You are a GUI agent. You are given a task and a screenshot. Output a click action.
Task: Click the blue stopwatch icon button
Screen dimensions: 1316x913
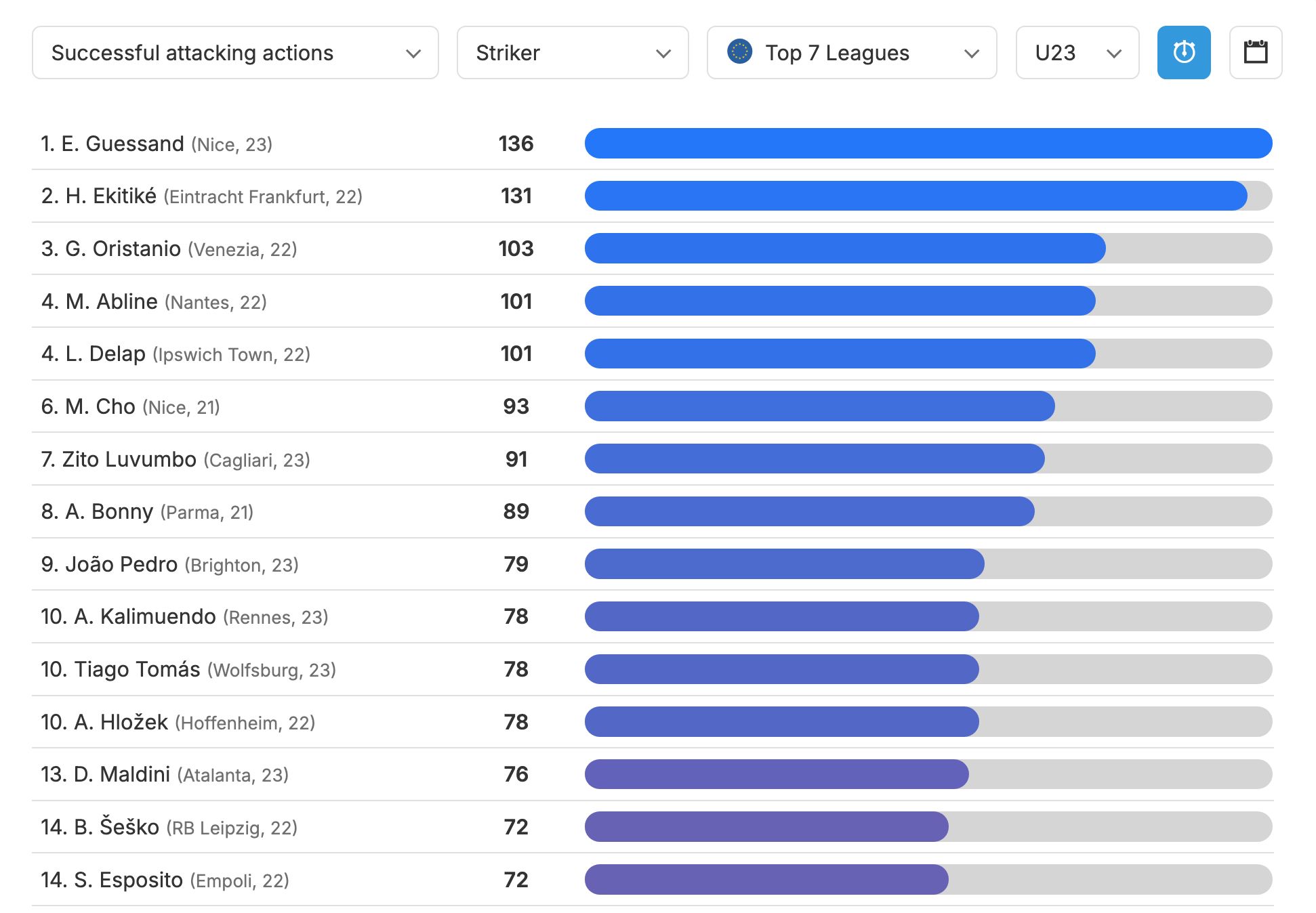pyautogui.click(x=1183, y=53)
